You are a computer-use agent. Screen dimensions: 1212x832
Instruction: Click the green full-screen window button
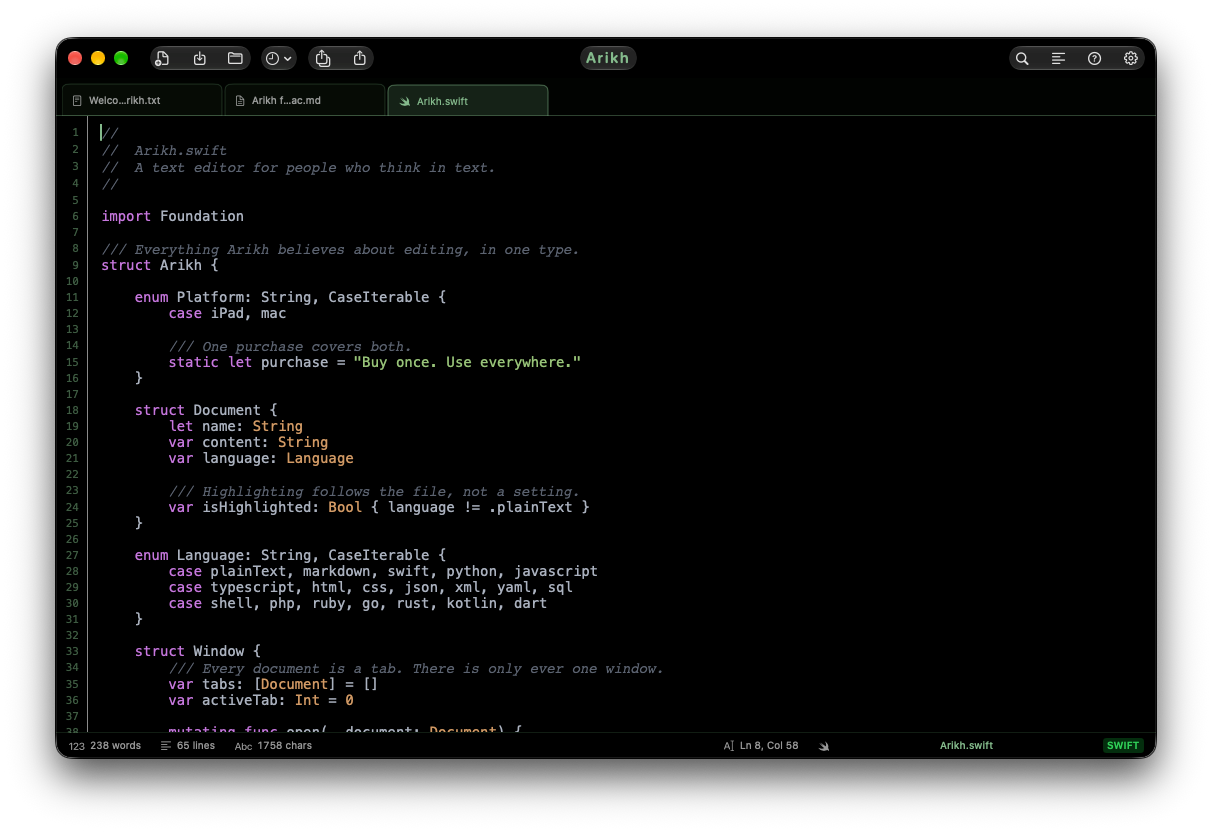pyautogui.click(x=121, y=58)
